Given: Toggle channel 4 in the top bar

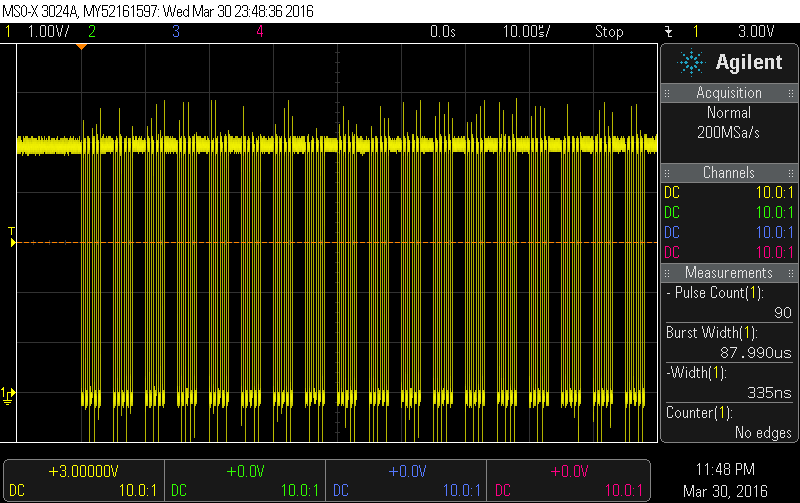Looking at the screenshot, I should 259,31.
